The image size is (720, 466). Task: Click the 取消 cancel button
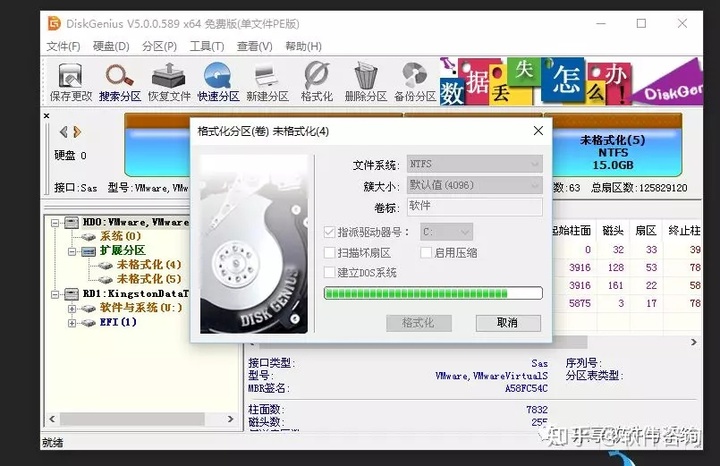coord(508,323)
